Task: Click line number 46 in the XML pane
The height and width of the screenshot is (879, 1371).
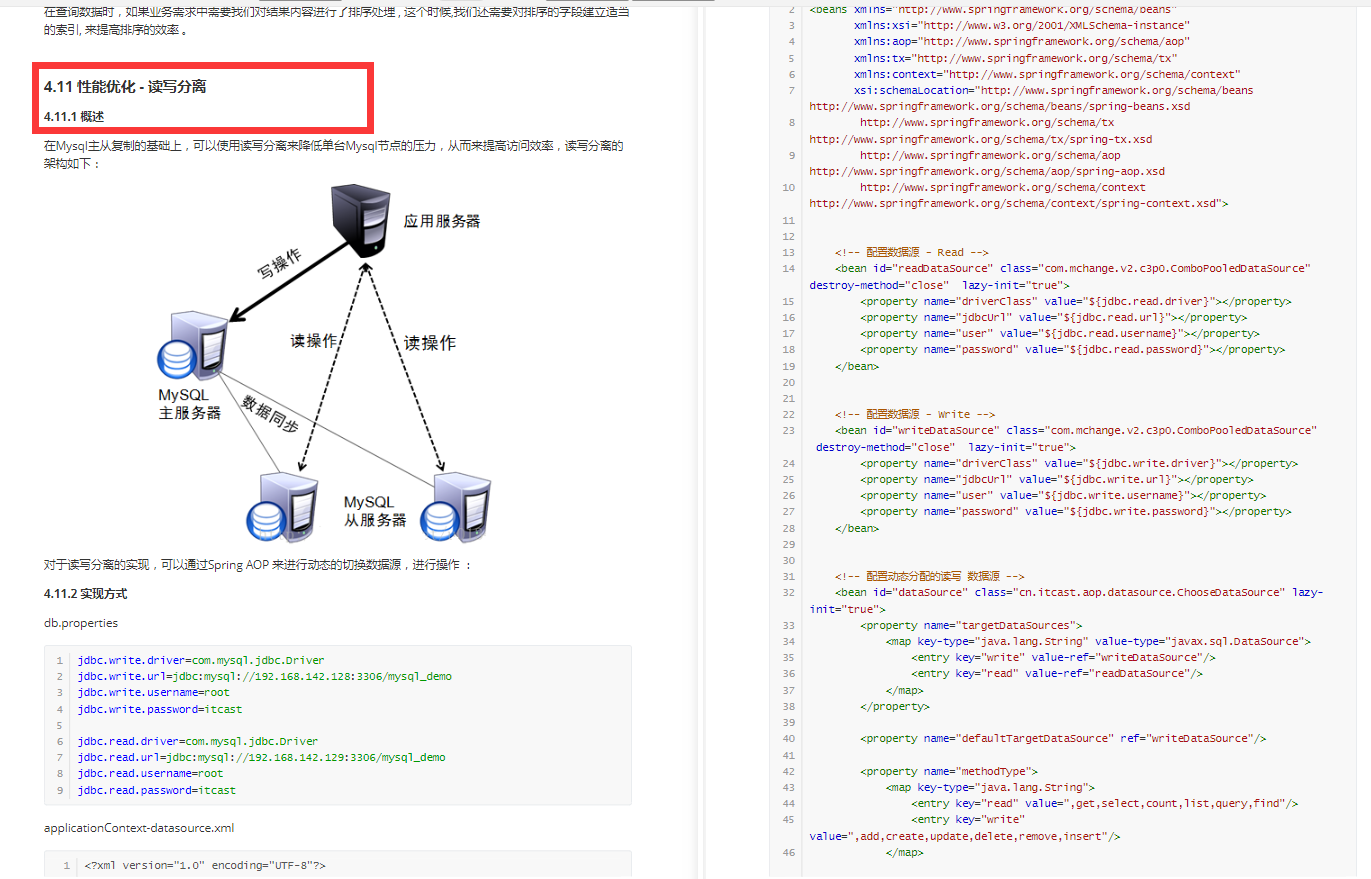Action: (x=788, y=852)
